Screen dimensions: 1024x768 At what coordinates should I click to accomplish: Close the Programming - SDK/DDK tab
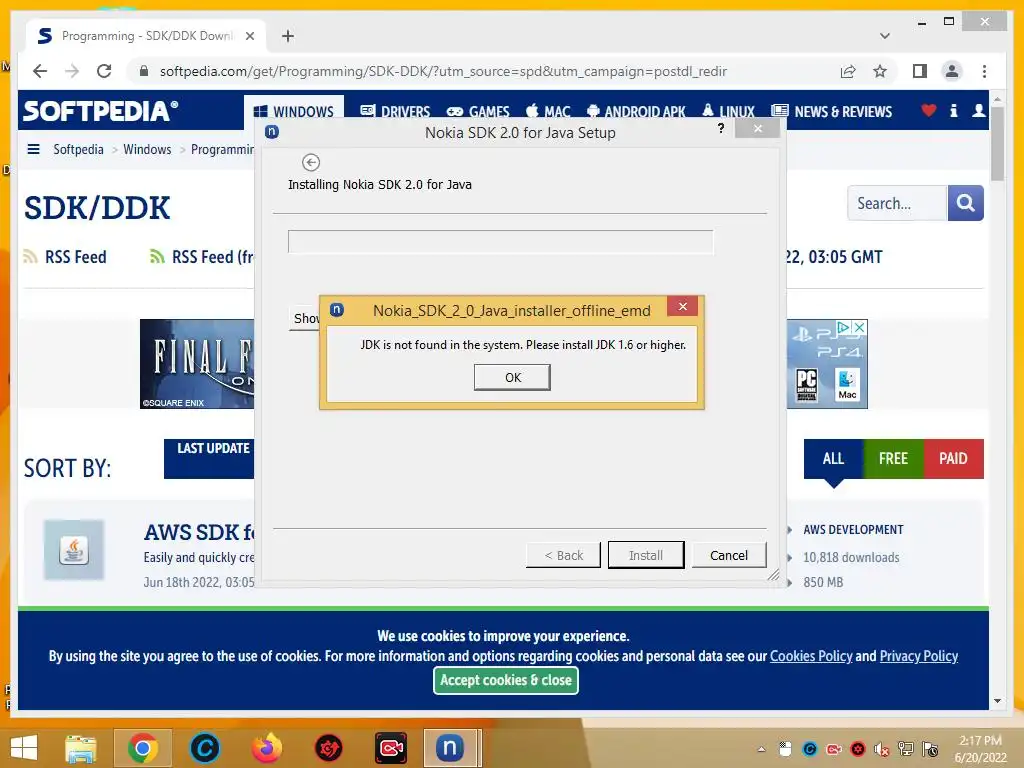click(249, 36)
